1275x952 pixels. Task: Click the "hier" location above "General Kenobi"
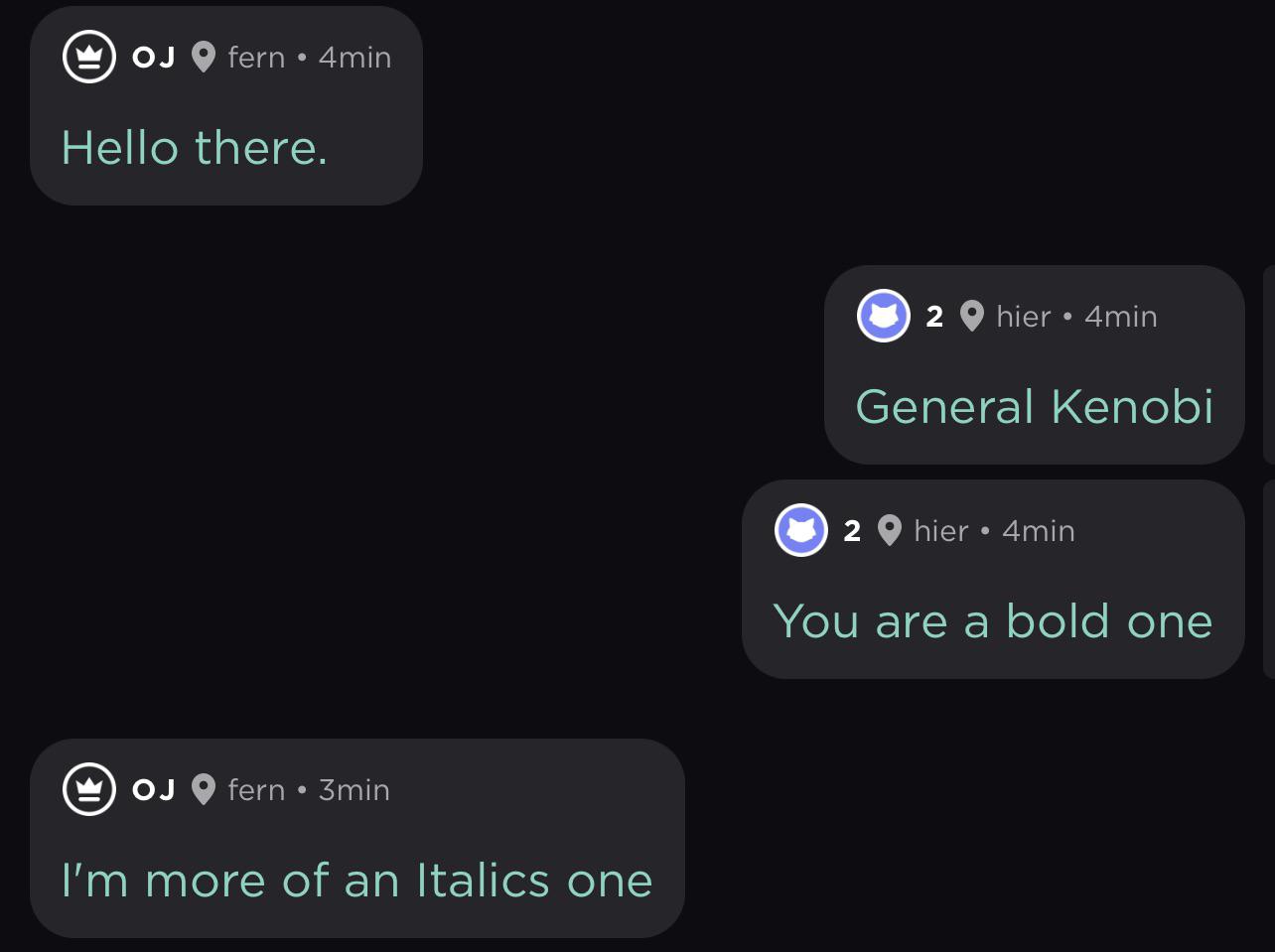[x=1024, y=317]
